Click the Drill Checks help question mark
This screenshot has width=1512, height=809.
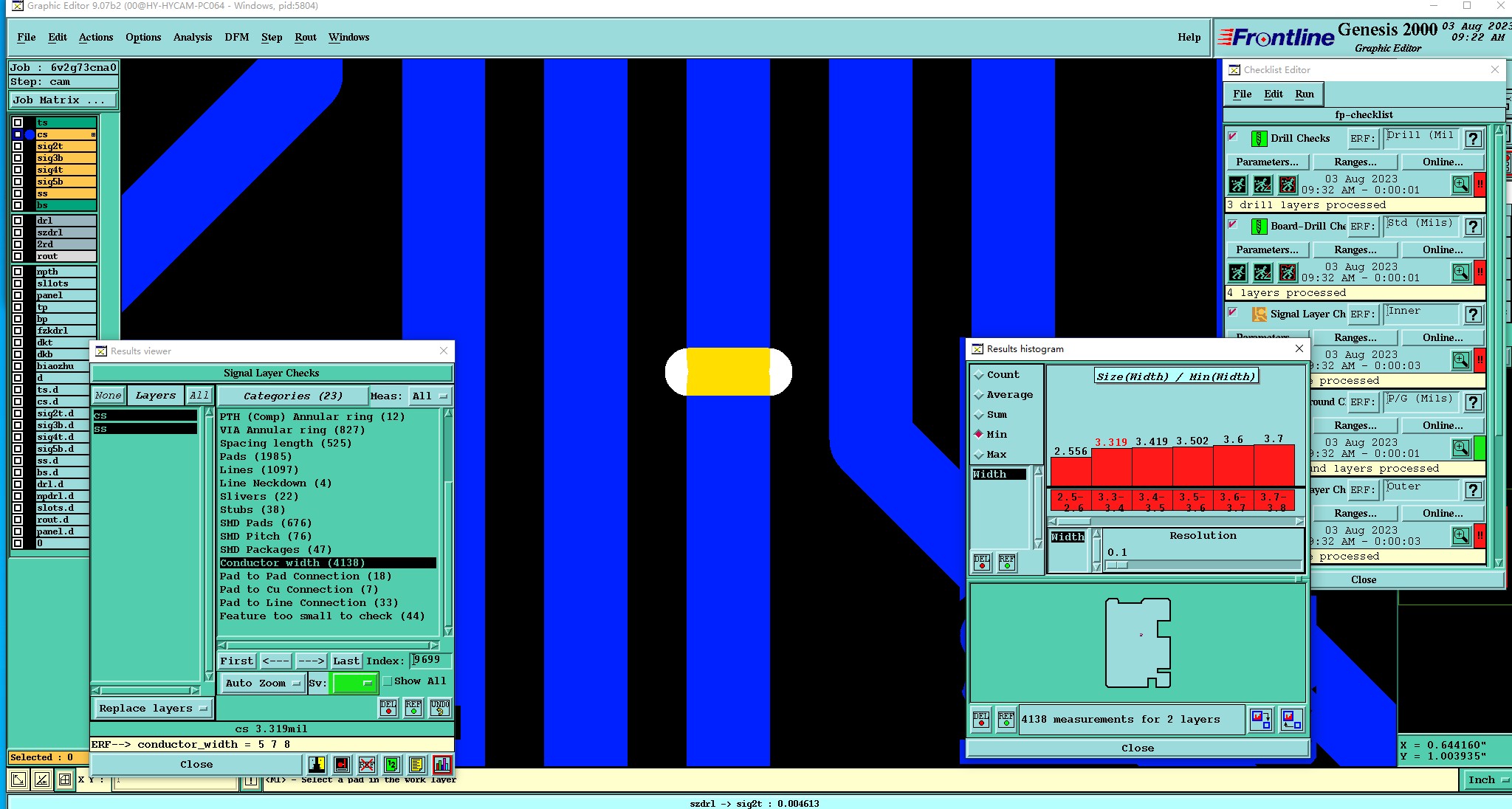coord(1473,139)
